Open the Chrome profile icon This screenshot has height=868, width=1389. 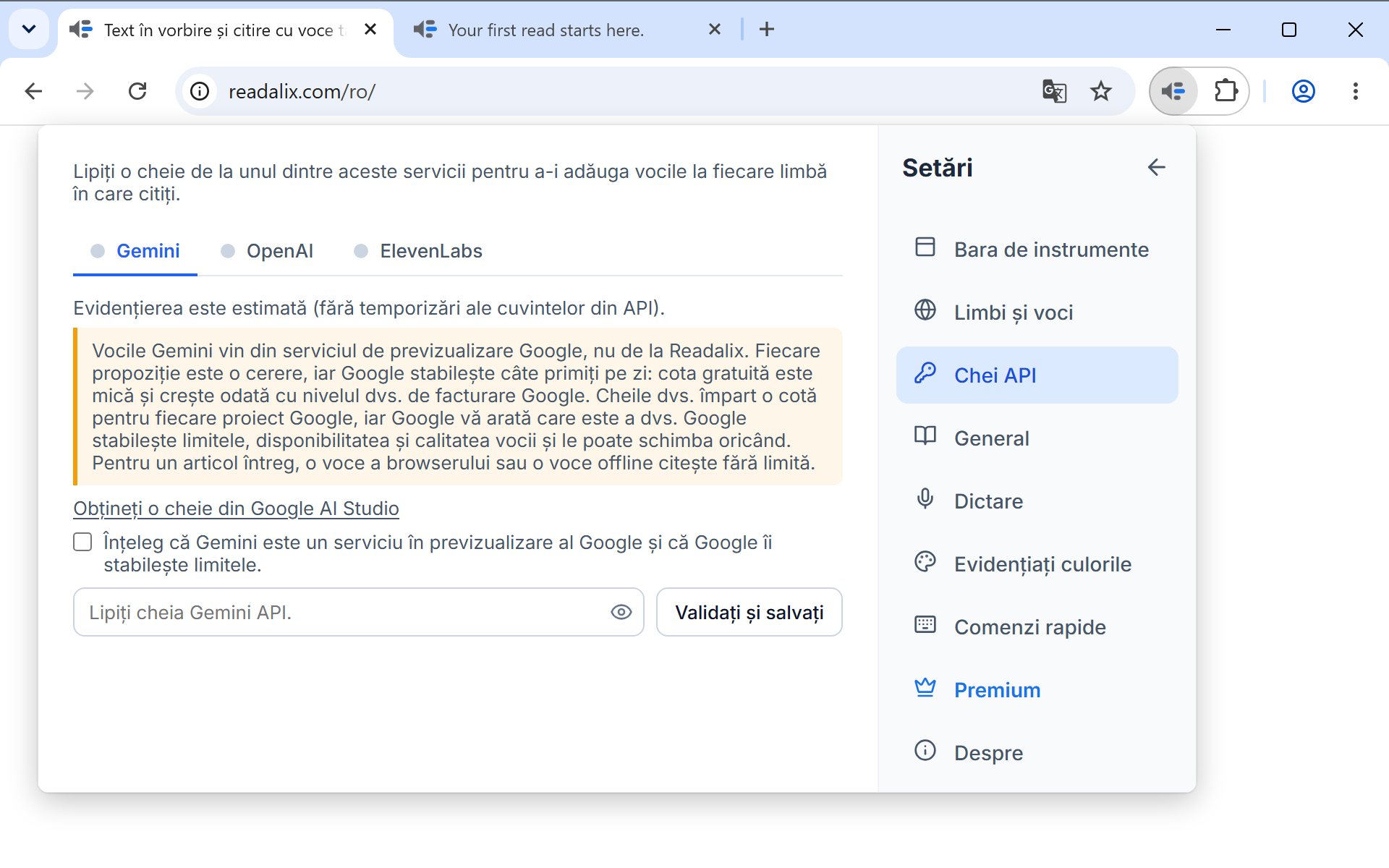[1304, 91]
